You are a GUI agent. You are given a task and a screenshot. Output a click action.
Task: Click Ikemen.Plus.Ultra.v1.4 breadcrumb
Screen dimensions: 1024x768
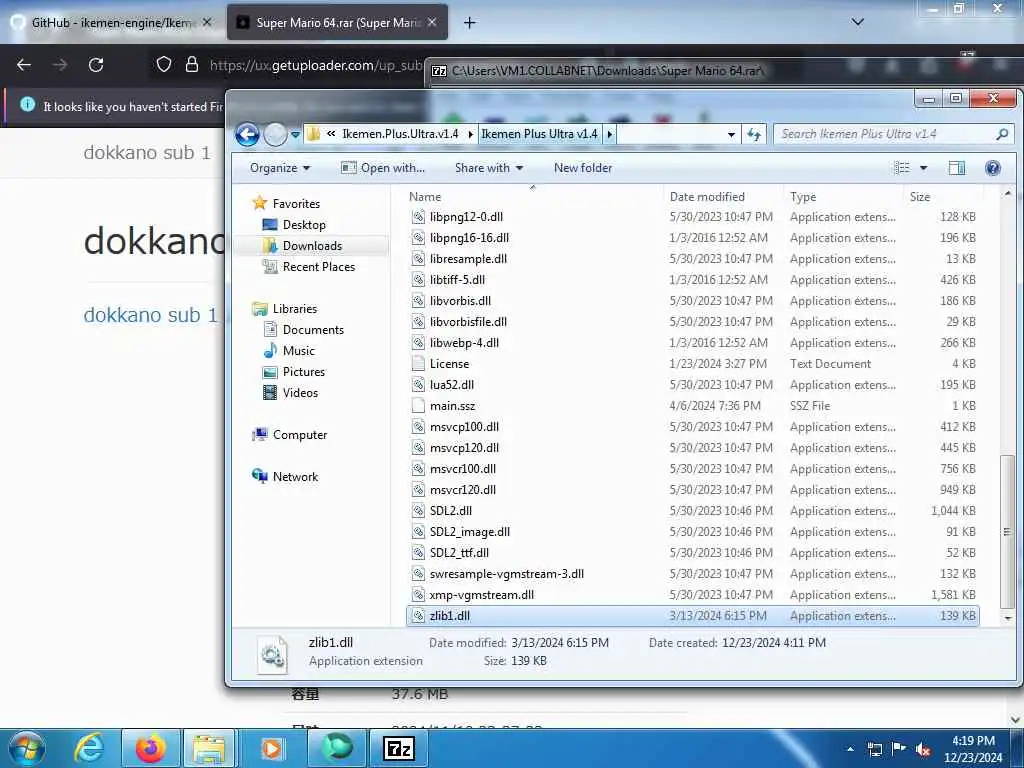pos(400,134)
